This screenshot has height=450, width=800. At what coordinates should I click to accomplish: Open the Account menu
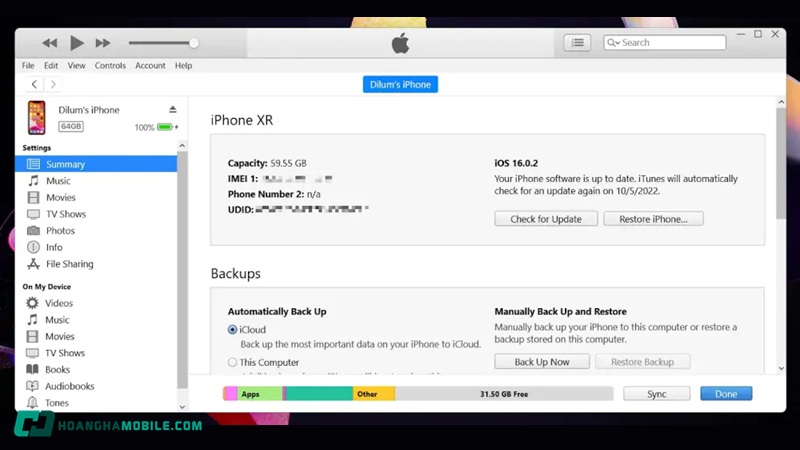[150, 65]
